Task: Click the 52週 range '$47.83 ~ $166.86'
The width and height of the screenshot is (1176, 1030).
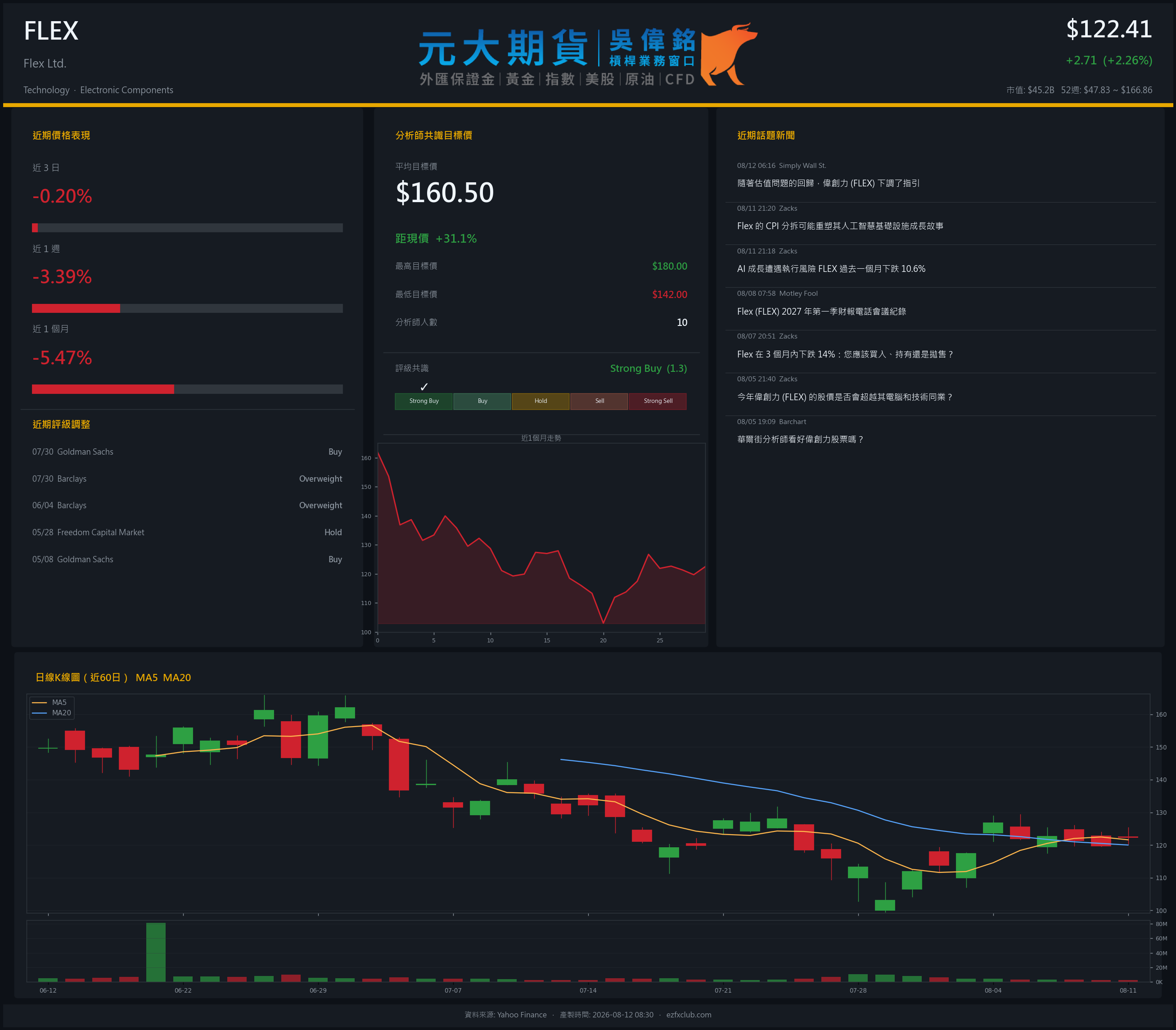Action: coord(1118,90)
